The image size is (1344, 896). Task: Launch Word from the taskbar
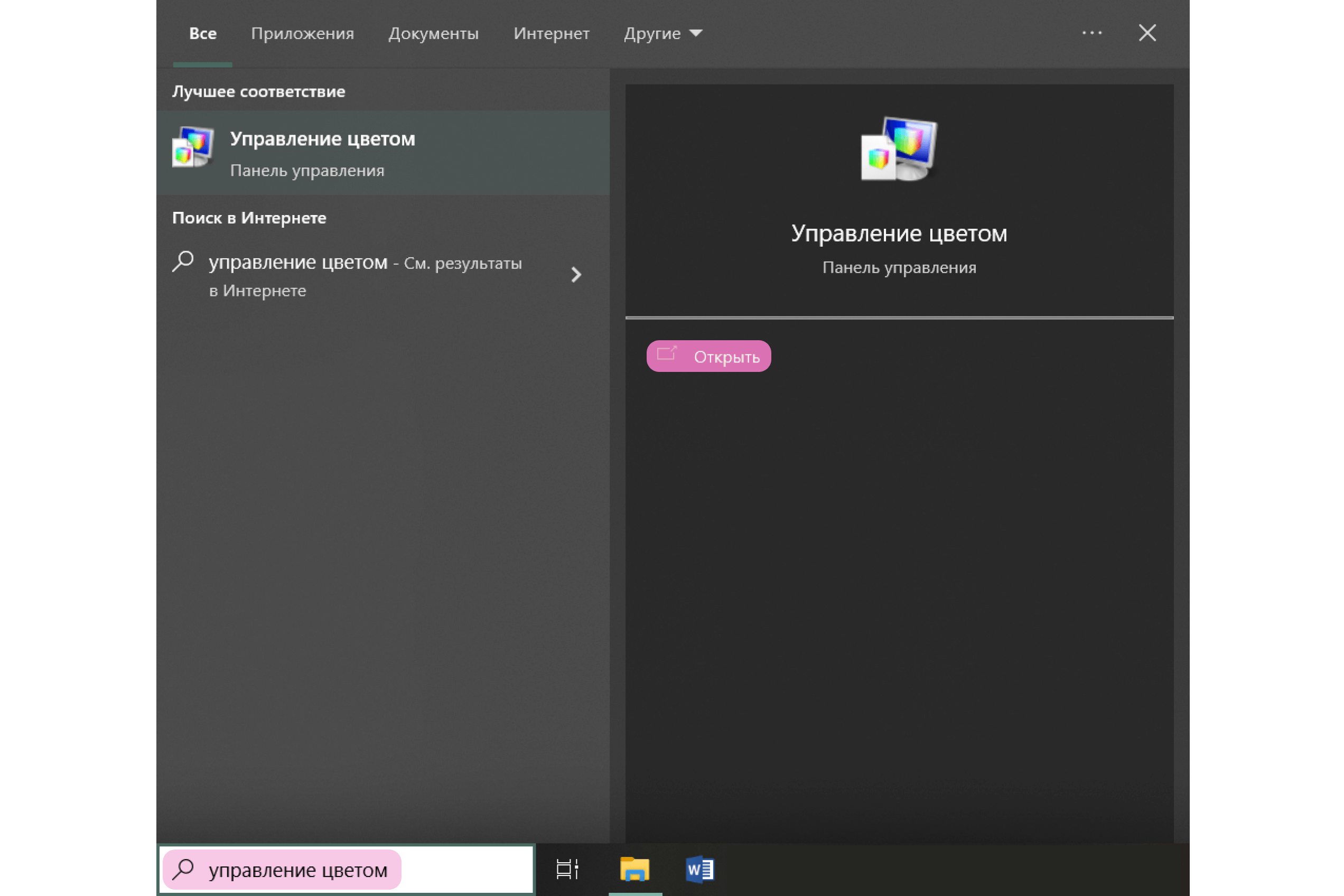click(699, 869)
